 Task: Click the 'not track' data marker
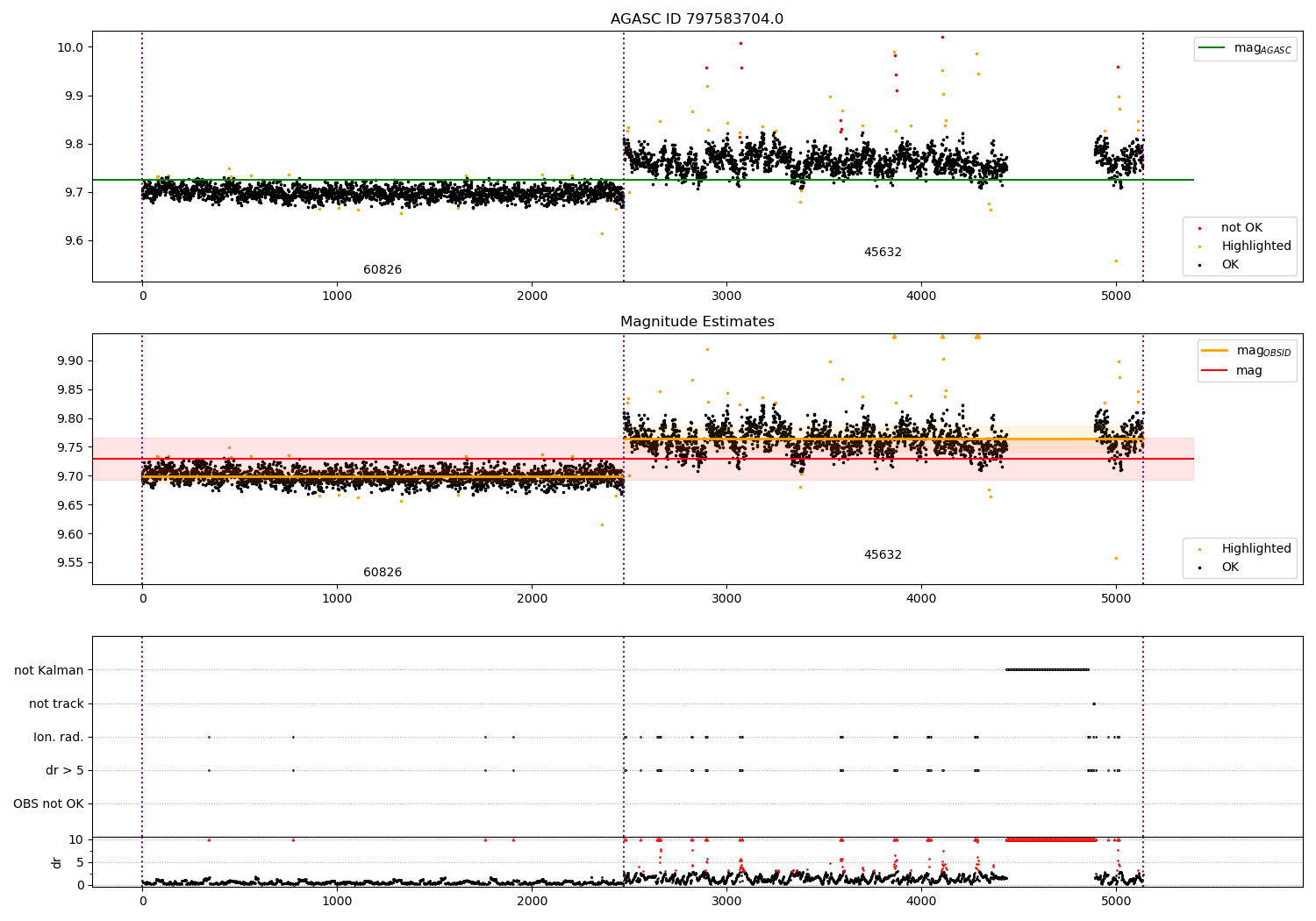click(1093, 703)
